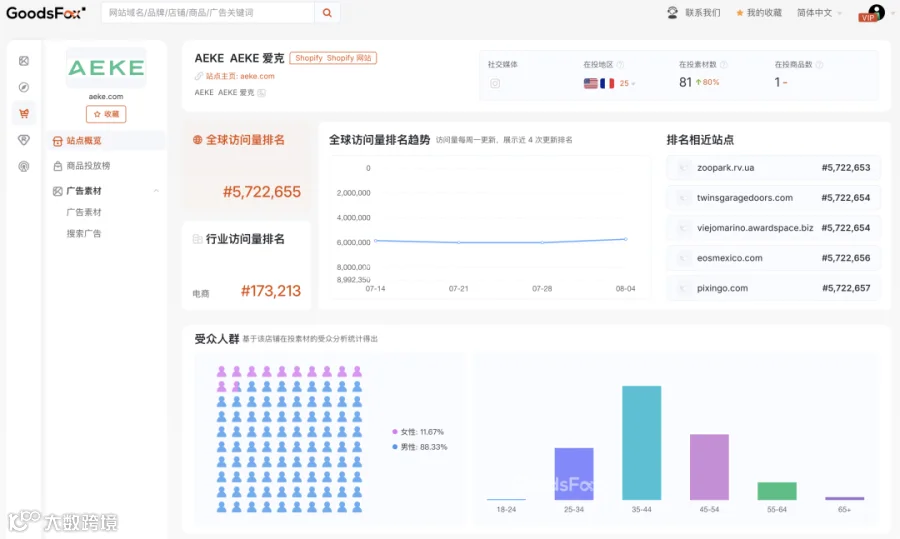Open eosmexico.com similar site row

tap(773, 258)
